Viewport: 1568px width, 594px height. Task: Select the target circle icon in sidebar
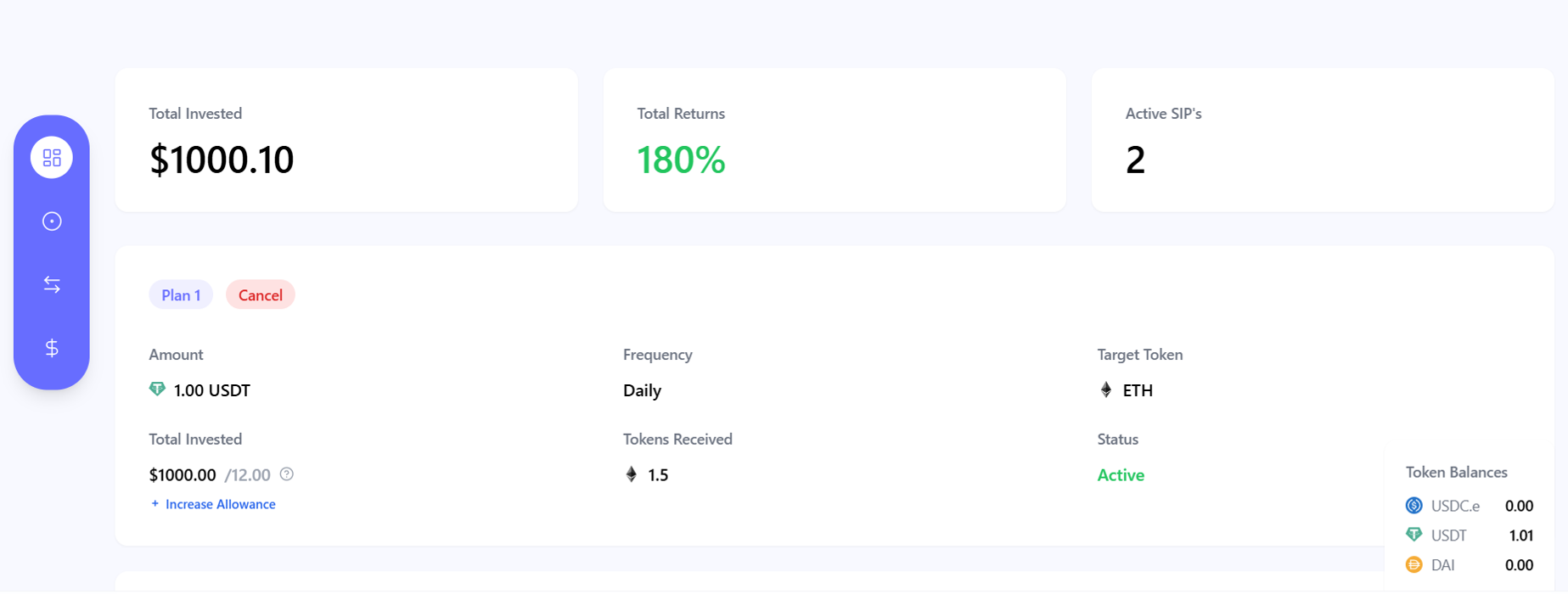point(52,220)
